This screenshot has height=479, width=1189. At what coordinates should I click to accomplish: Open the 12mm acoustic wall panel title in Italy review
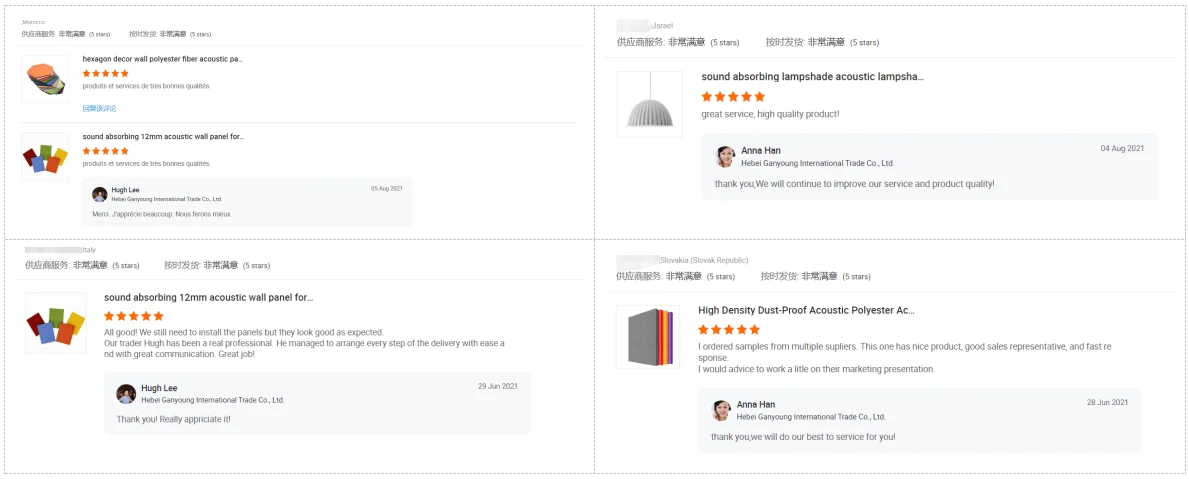point(208,297)
